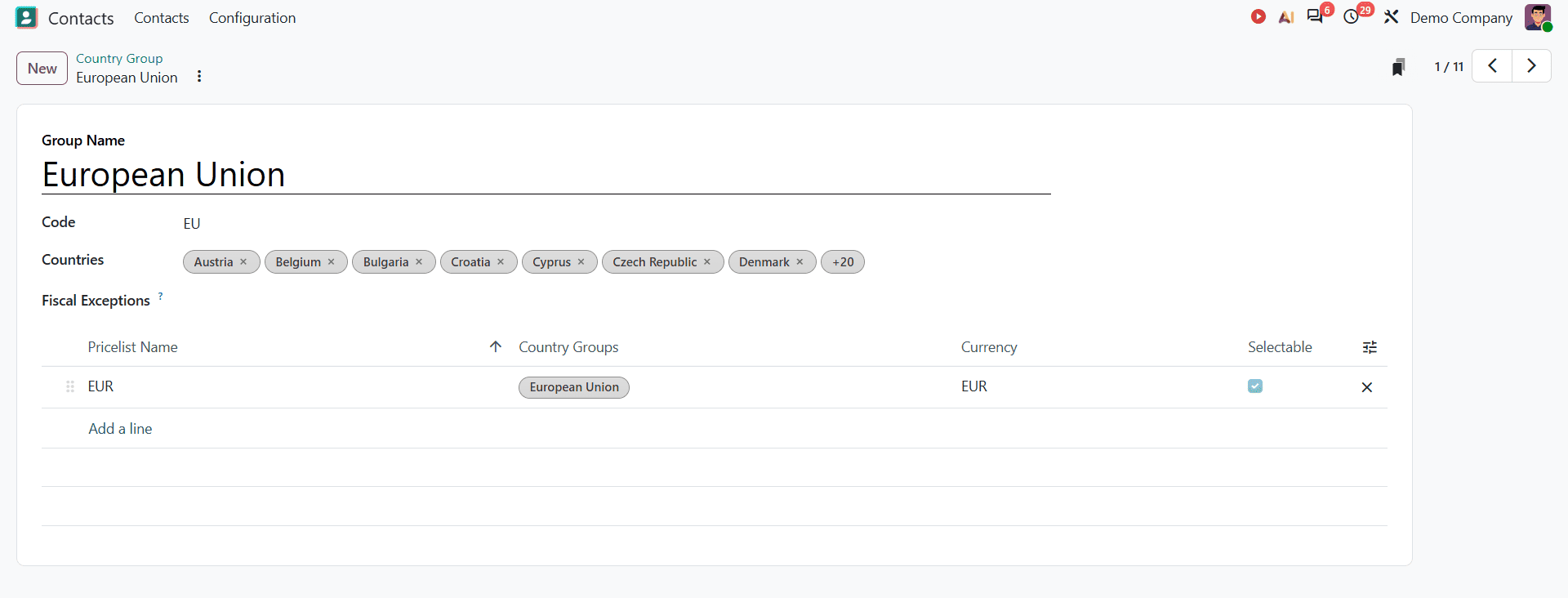1568x598 pixels.
Task: Remove Cyprus from Countries
Action: pyautogui.click(x=581, y=262)
